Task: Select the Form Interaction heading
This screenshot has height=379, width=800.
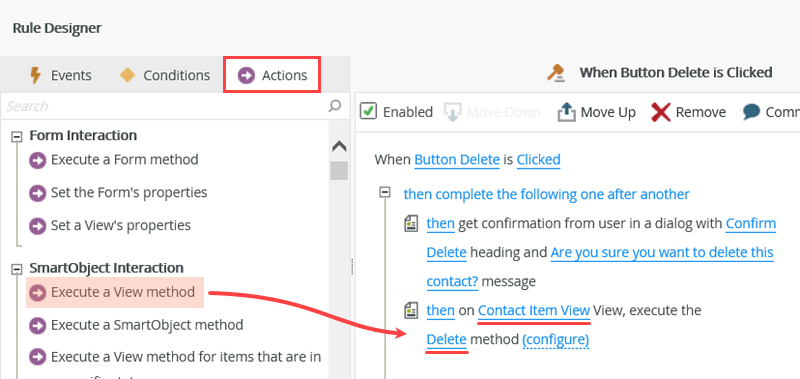Action: click(x=83, y=136)
